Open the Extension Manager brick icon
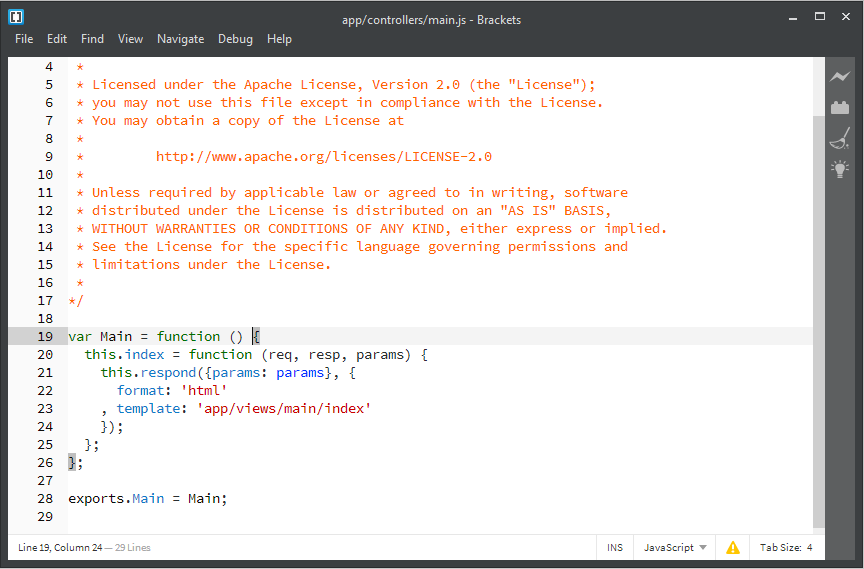 click(x=840, y=107)
